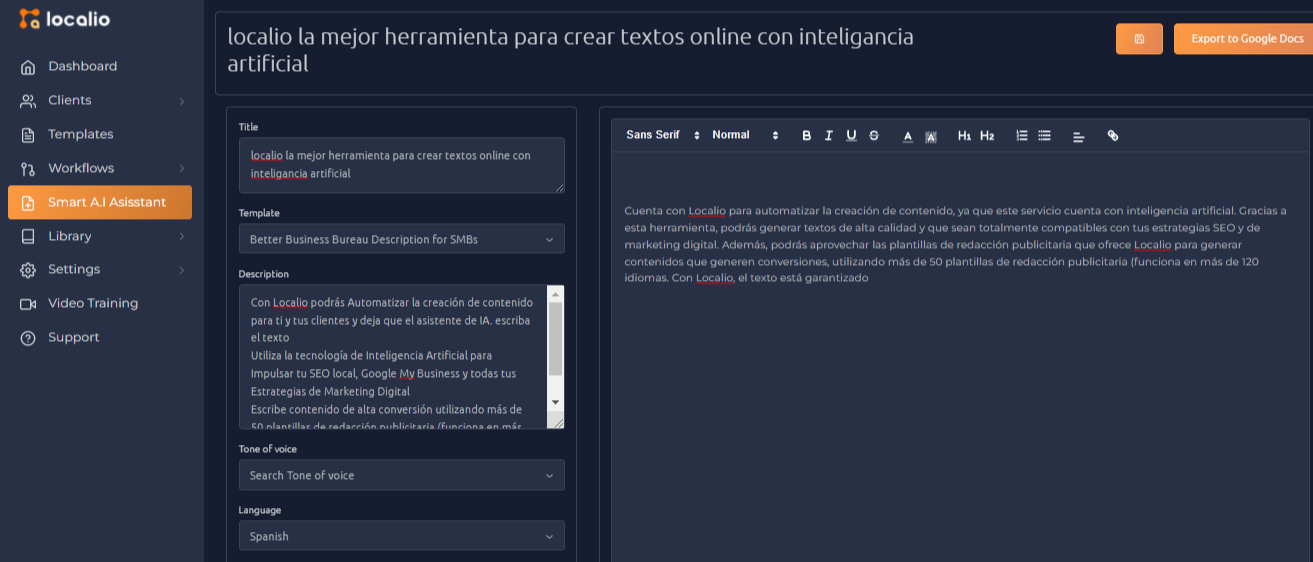Click the Description scrollbar down arrow
This screenshot has height=562, width=1313.
(556, 402)
